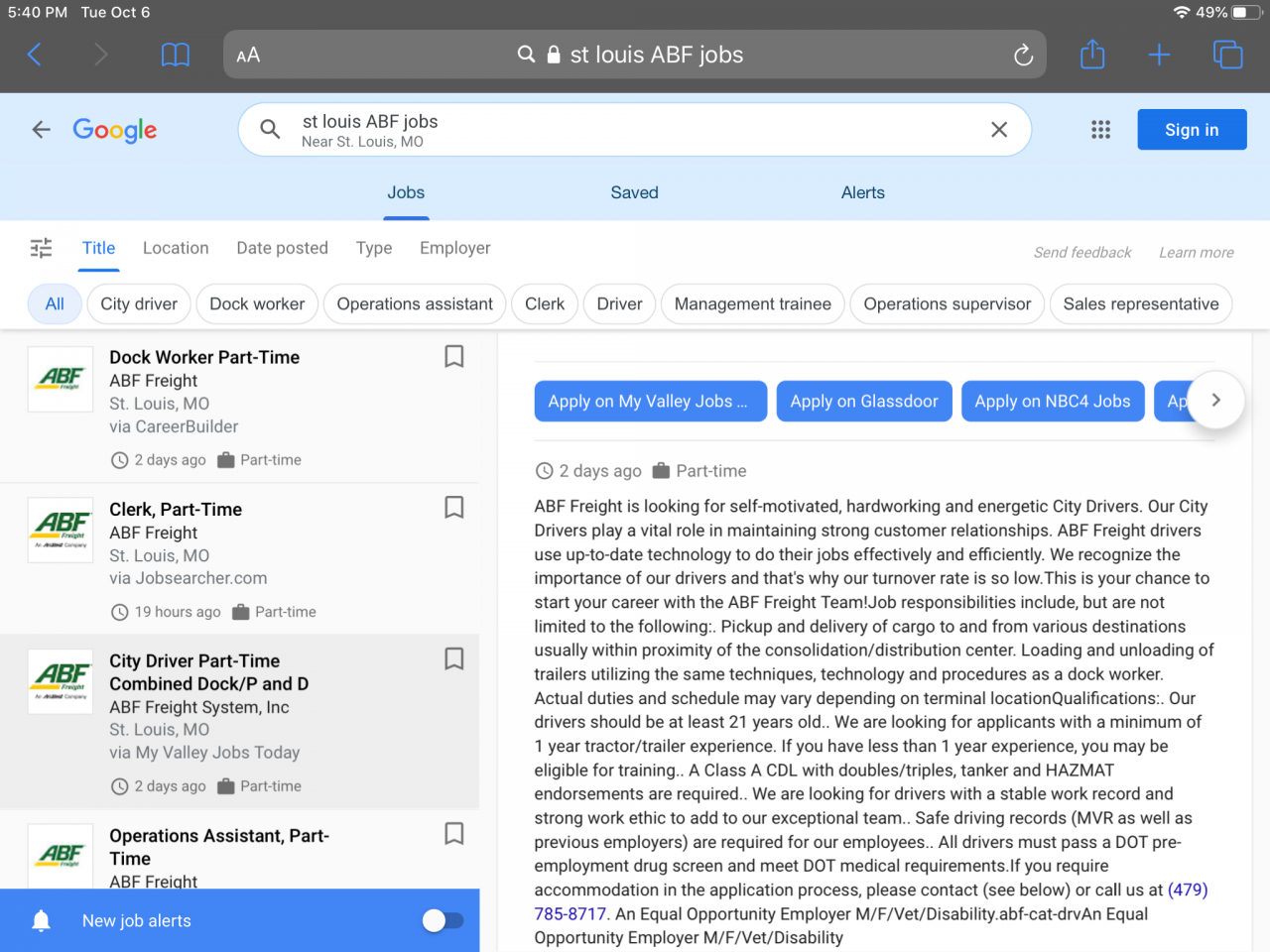The image size is (1270, 952).
Task: Save the City Driver Part-Time job
Action: click(453, 658)
